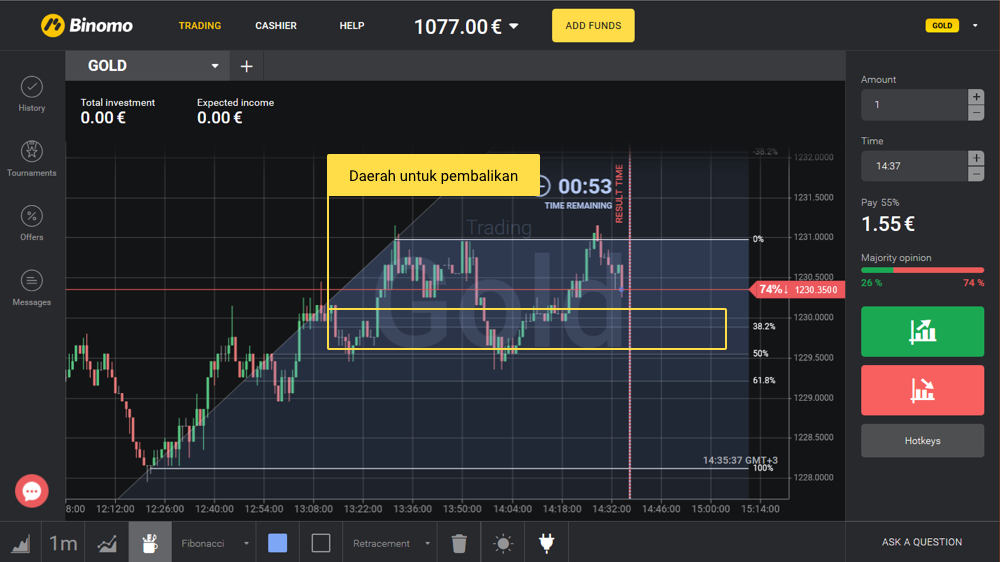The image size is (1000, 562).
Task: Click the ADD FUNDS button
Action: 593,26
